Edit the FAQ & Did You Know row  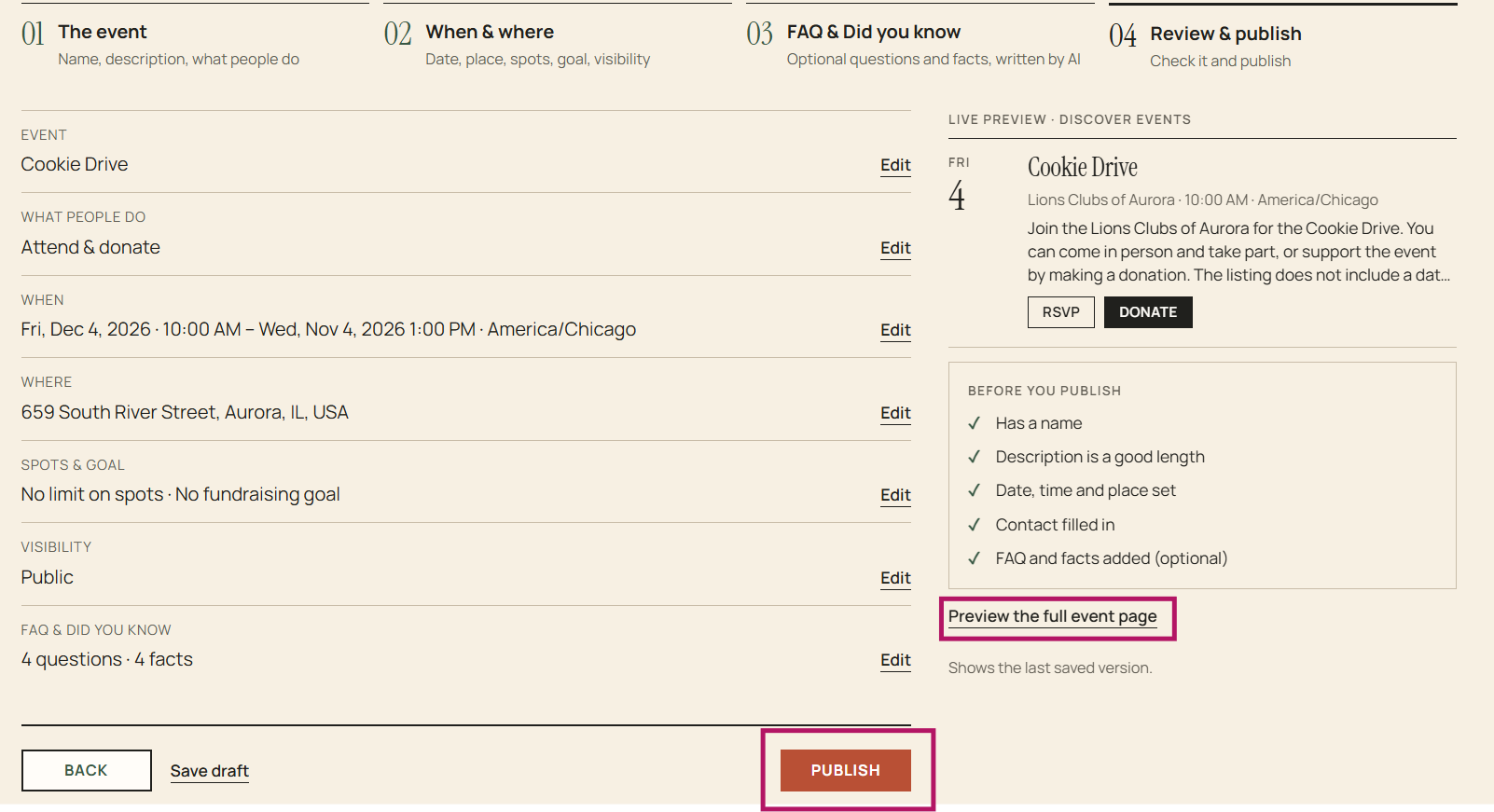click(895, 660)
